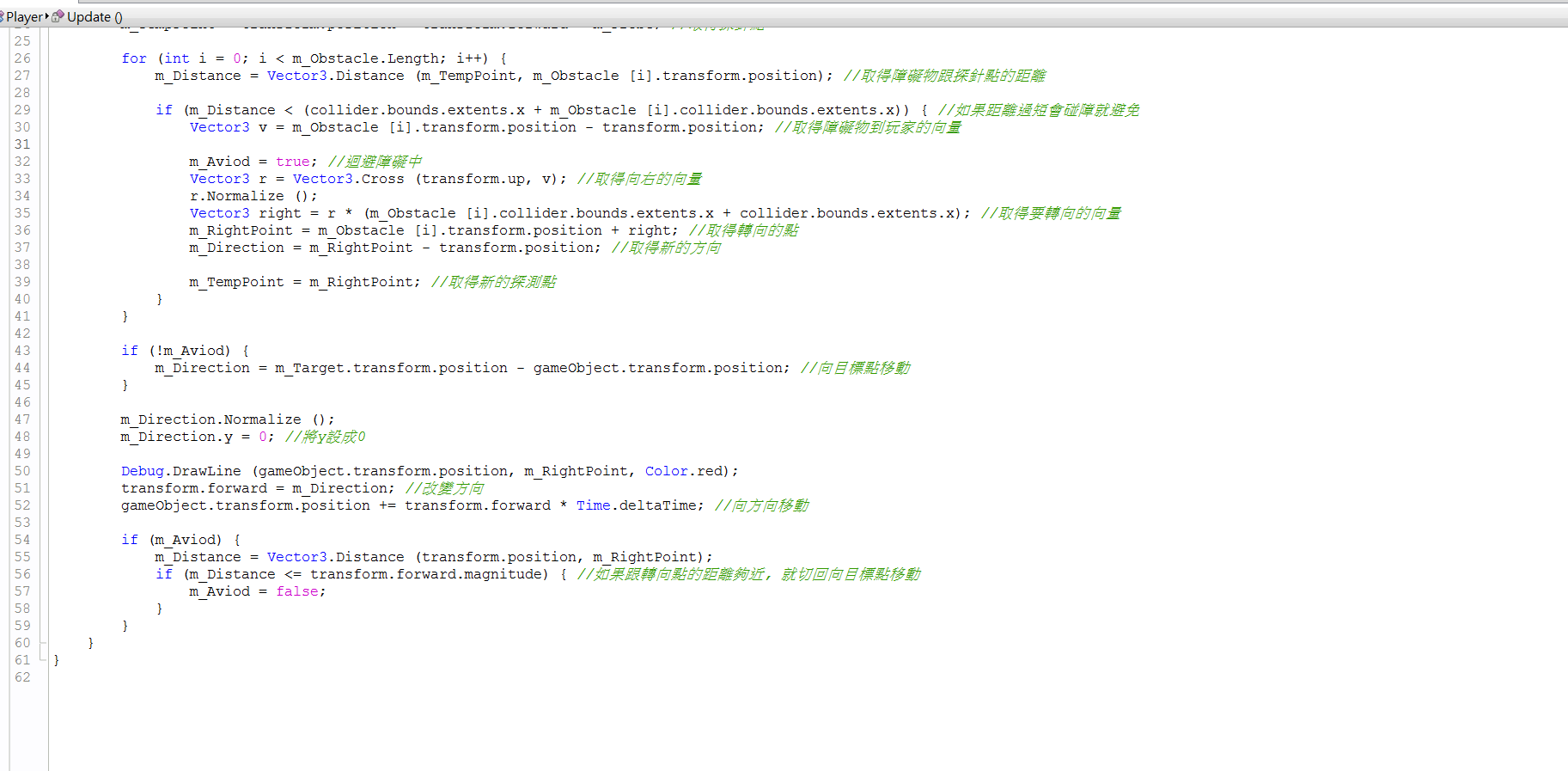Click the 'true' value assigned to m_Aviod
Viewport: 1568px width, 771px height.
(292, 162)
